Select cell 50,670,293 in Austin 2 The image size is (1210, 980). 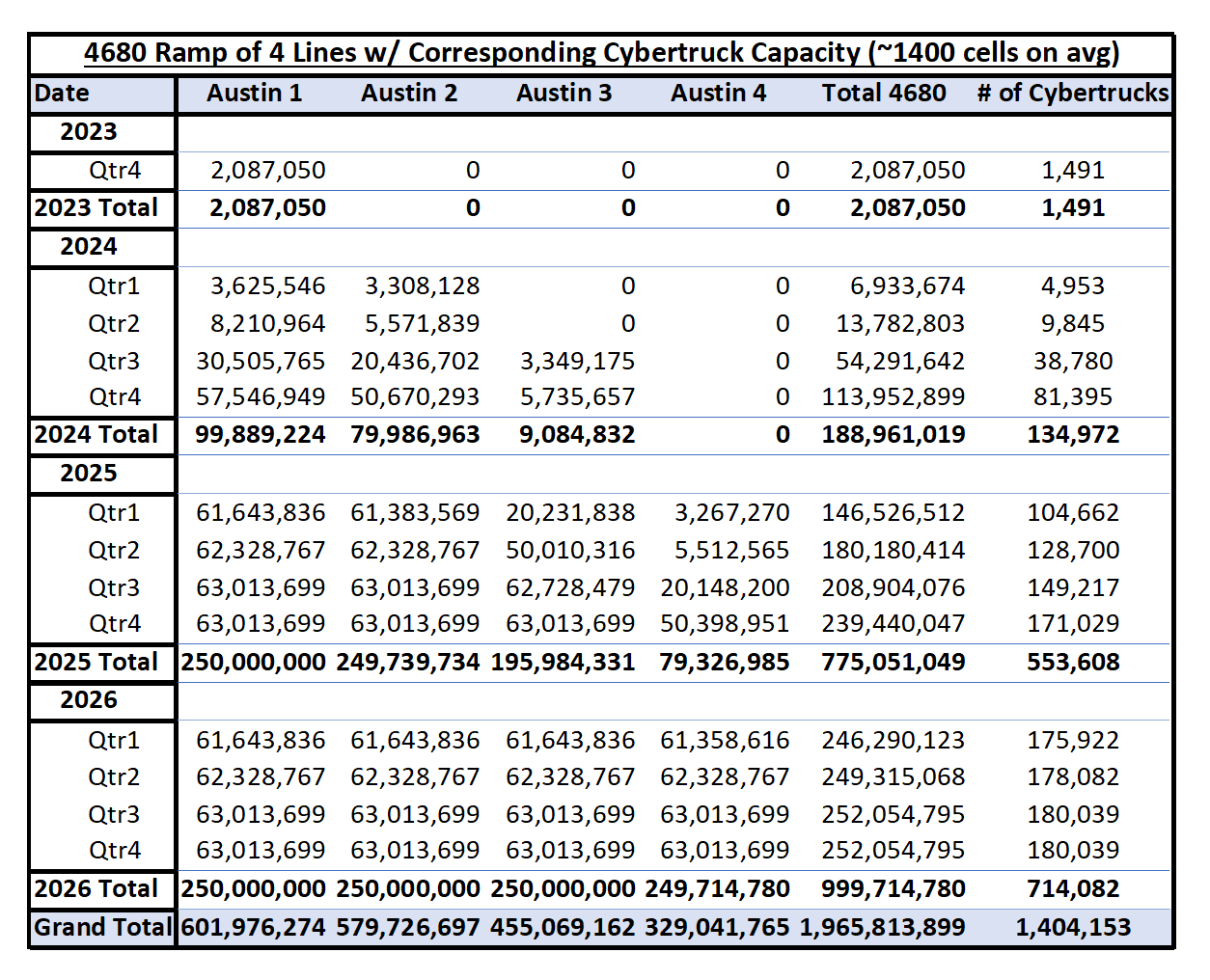pyautogui.click(x=415, y=397)
